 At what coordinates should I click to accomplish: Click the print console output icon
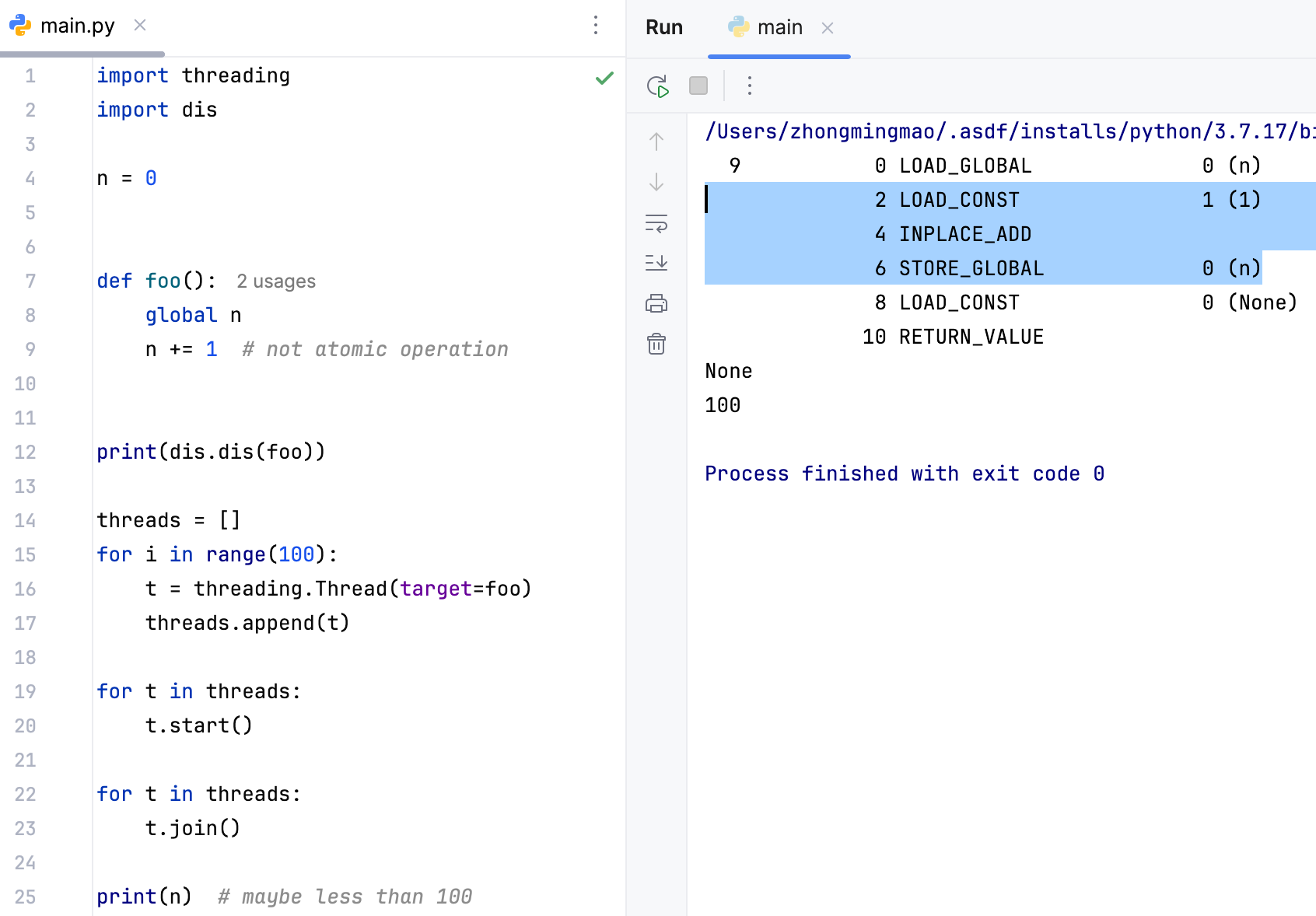point(656,303)
